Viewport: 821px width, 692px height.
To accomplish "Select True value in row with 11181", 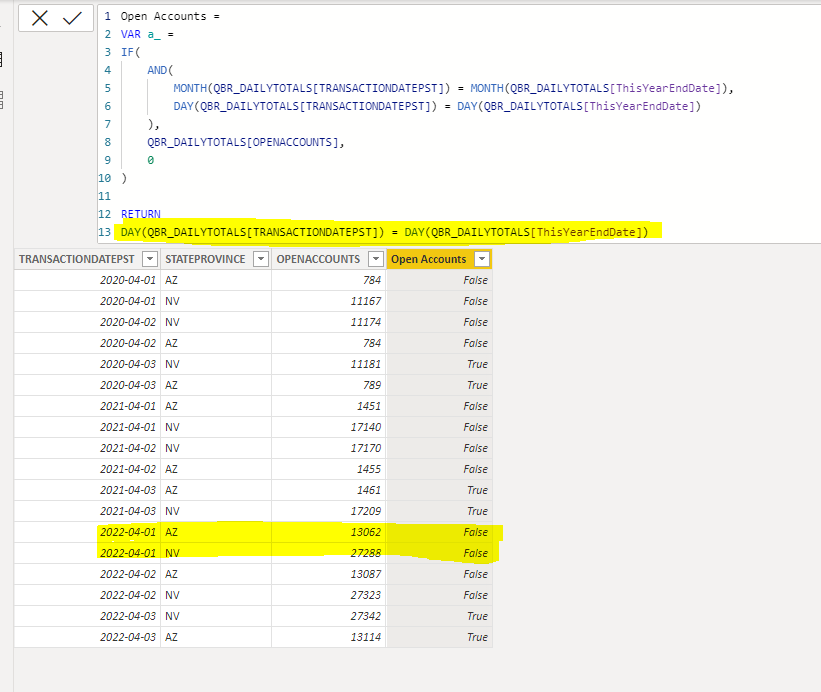I will (439, 364).
